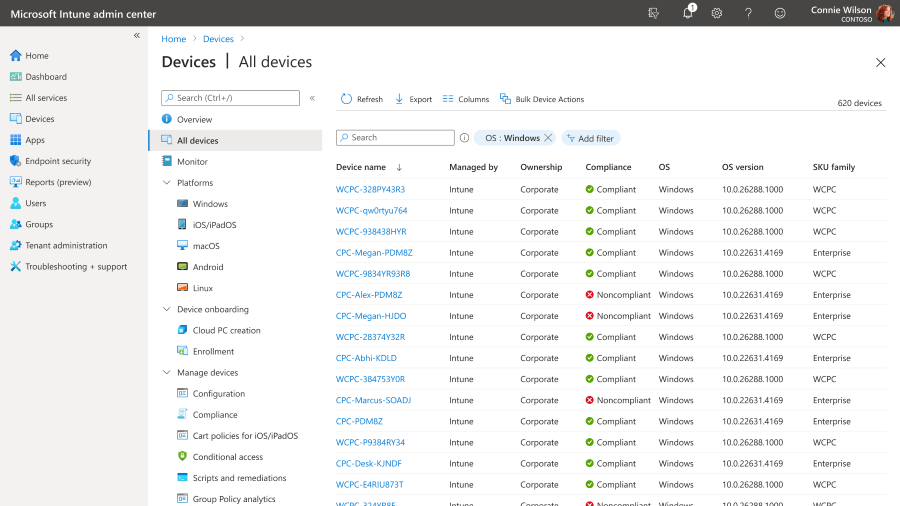Image resolution: width=900 pixels, height=506 pixels.
Task: Refresh the device list
Action: (x=362, y=99)
